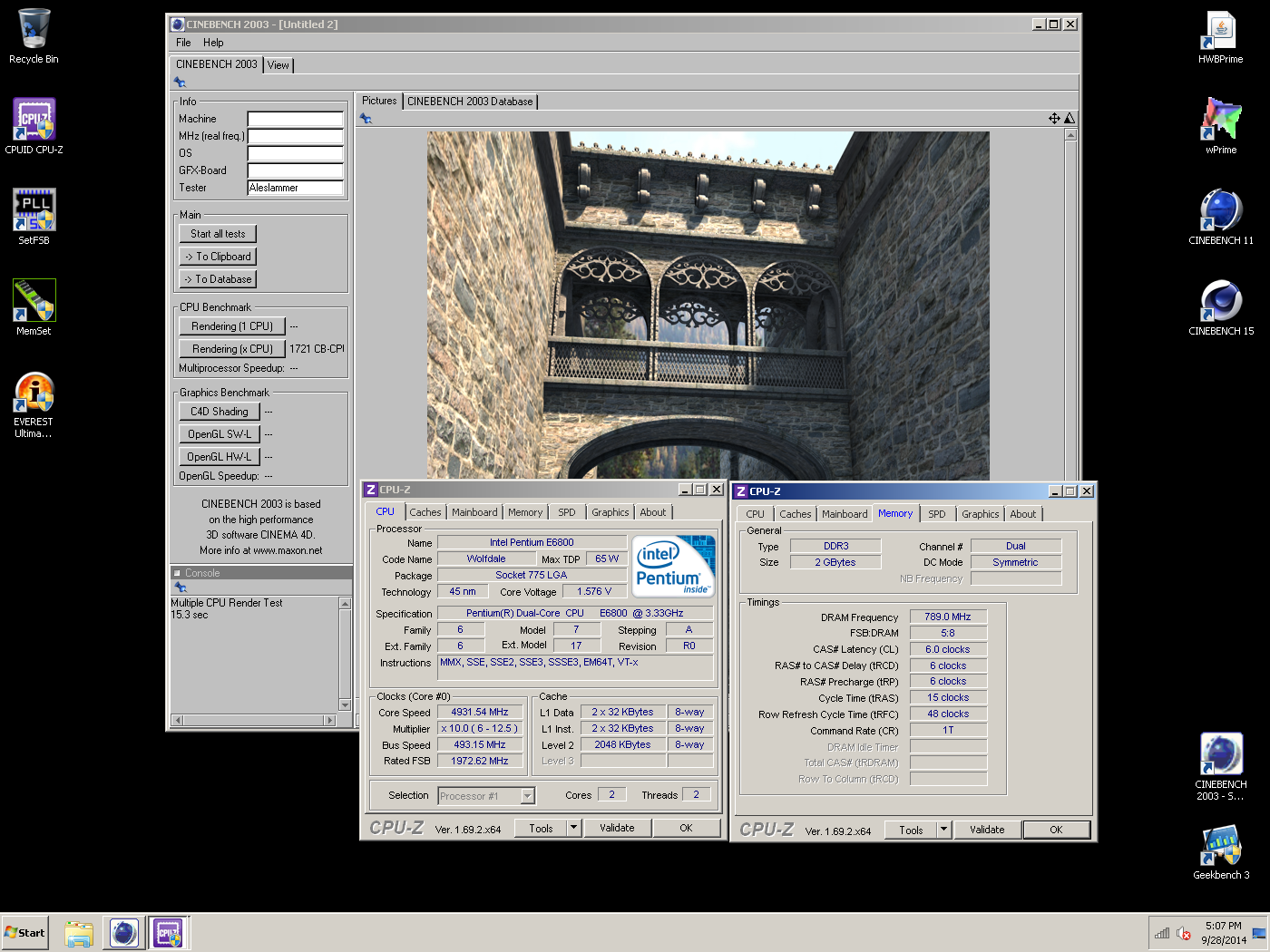Click Start all tests button
This screenshot has height=952, width=1270.
(x=218, y=234)
